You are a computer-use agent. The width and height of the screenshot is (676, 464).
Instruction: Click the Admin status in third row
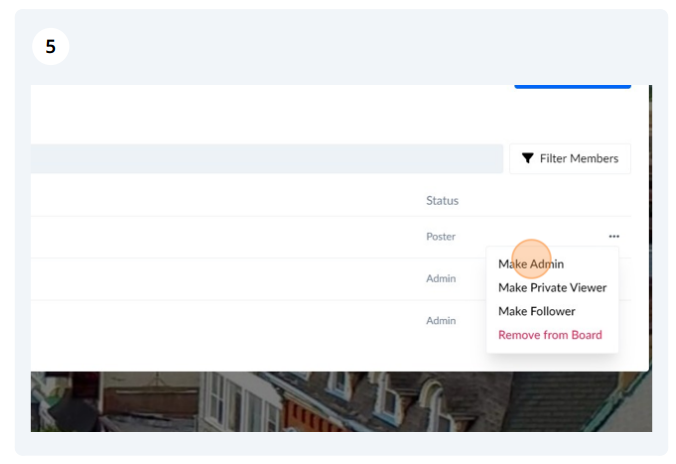tap(440, 321)
